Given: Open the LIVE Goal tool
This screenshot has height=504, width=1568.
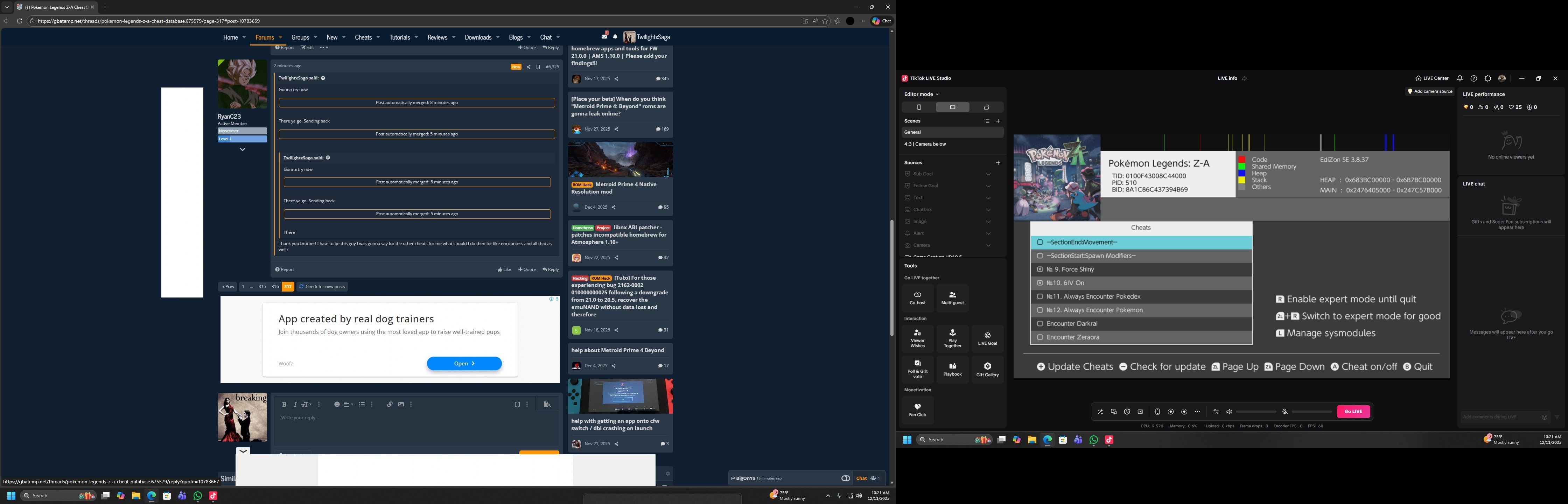Looking at the screenshot, I should click(987, 339).
